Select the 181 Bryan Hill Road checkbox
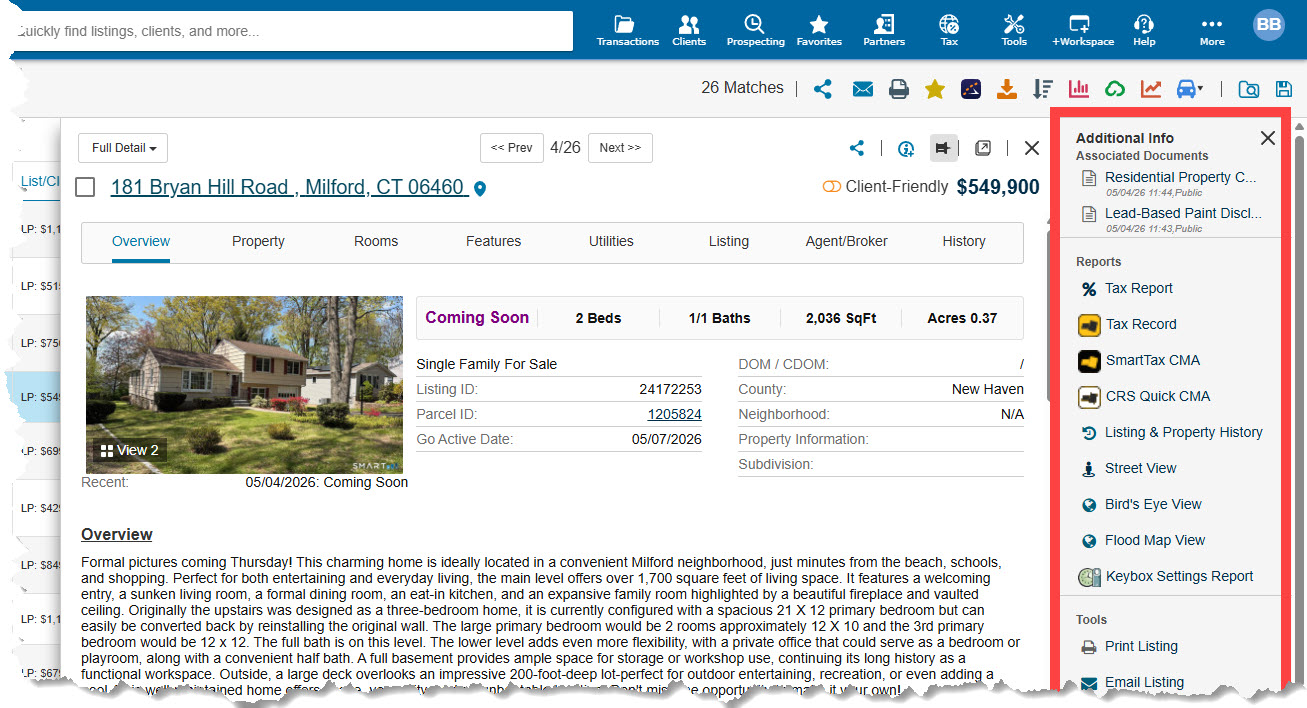 86,187
